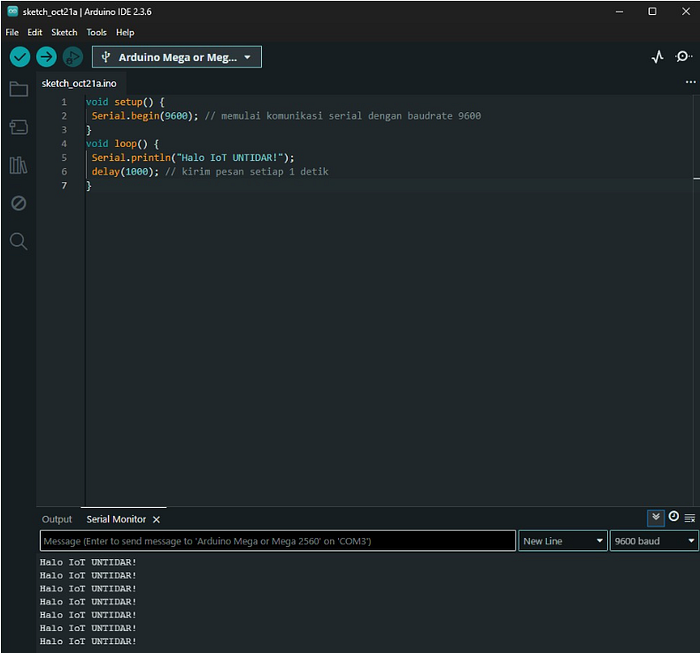Image resolution: width=700 pixels, height=653 pixels.
Task: Expand the Arduino Mega board selector dropdown
Action: [177, 57]
